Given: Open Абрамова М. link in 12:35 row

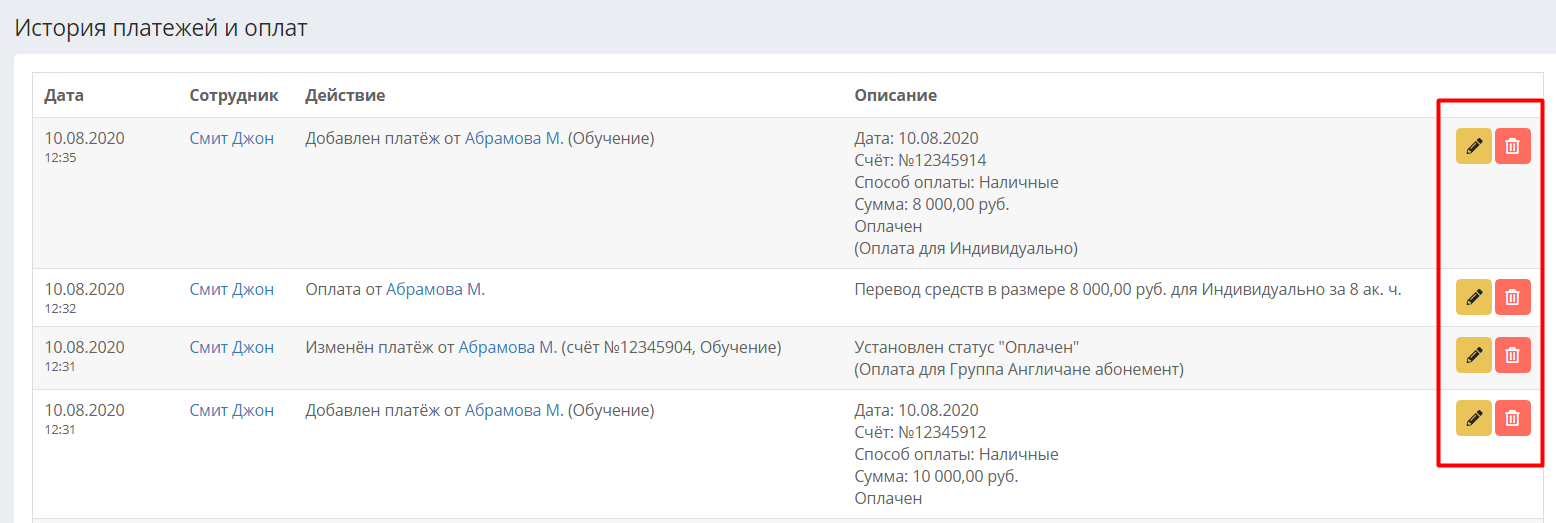Looking at the screenshot, I should pos(514,138).
